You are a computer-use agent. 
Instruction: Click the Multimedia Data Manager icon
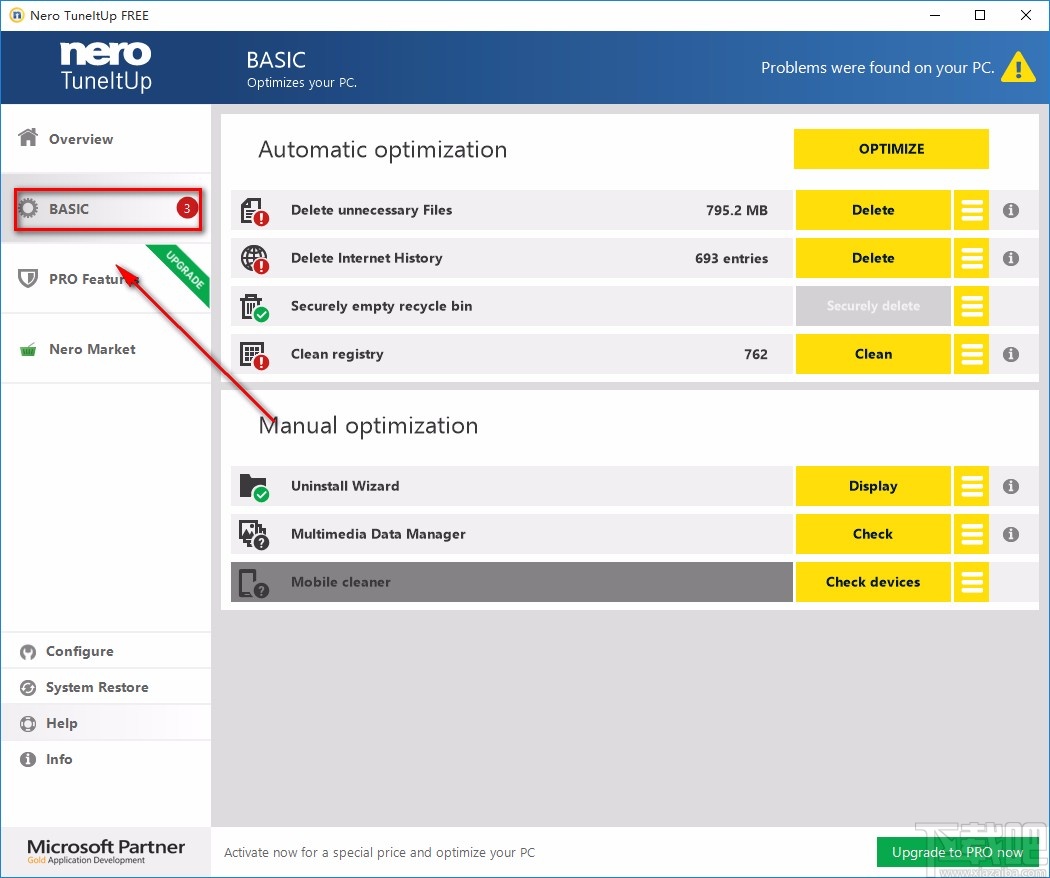254,535
